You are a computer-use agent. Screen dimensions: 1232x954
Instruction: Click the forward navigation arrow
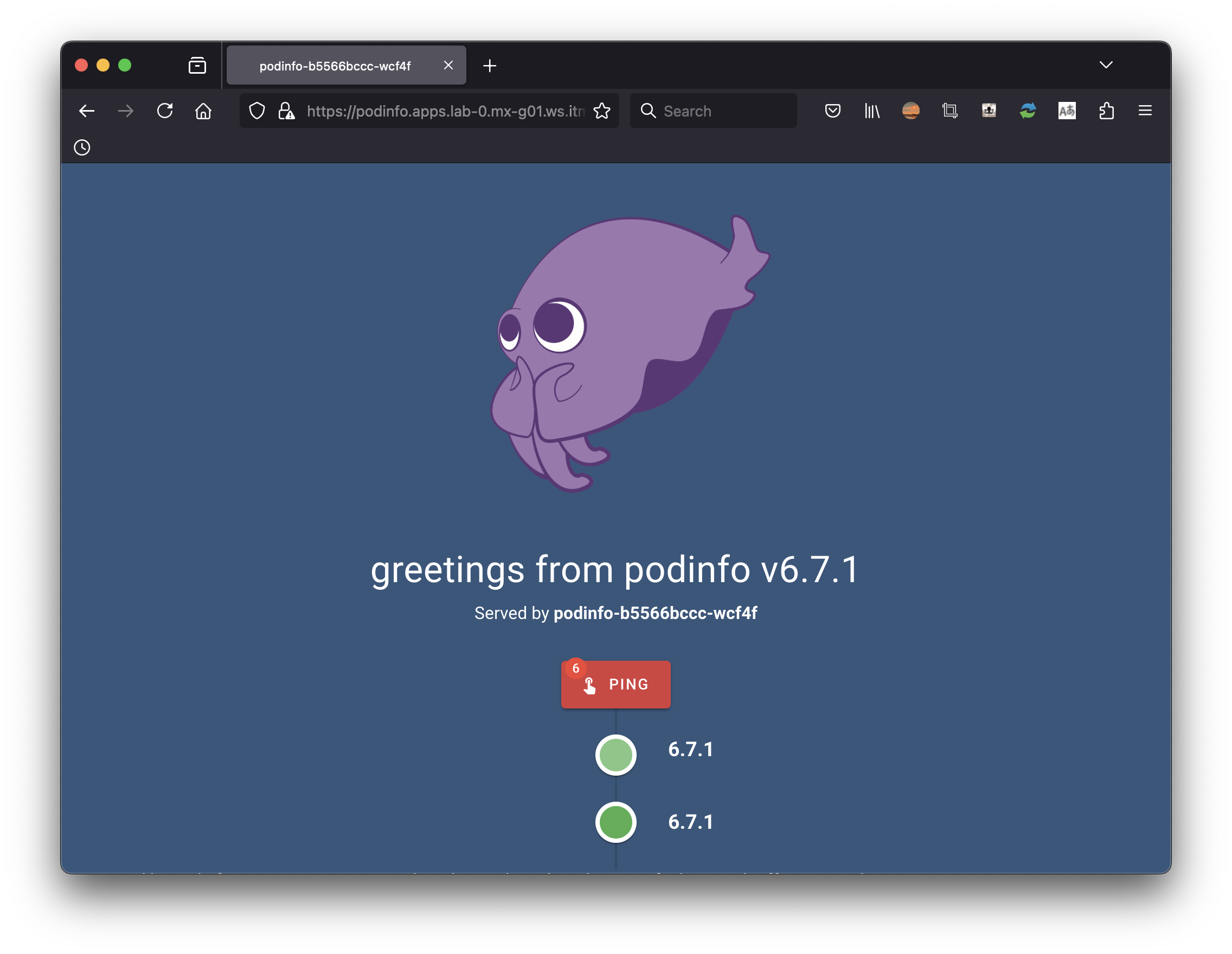point(126,111)
